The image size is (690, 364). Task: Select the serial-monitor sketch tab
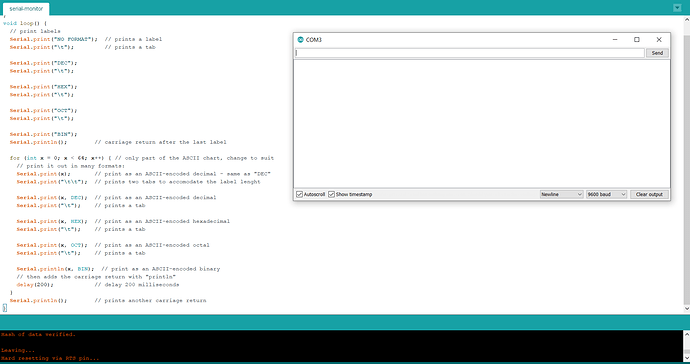click(x=26, y=8)
